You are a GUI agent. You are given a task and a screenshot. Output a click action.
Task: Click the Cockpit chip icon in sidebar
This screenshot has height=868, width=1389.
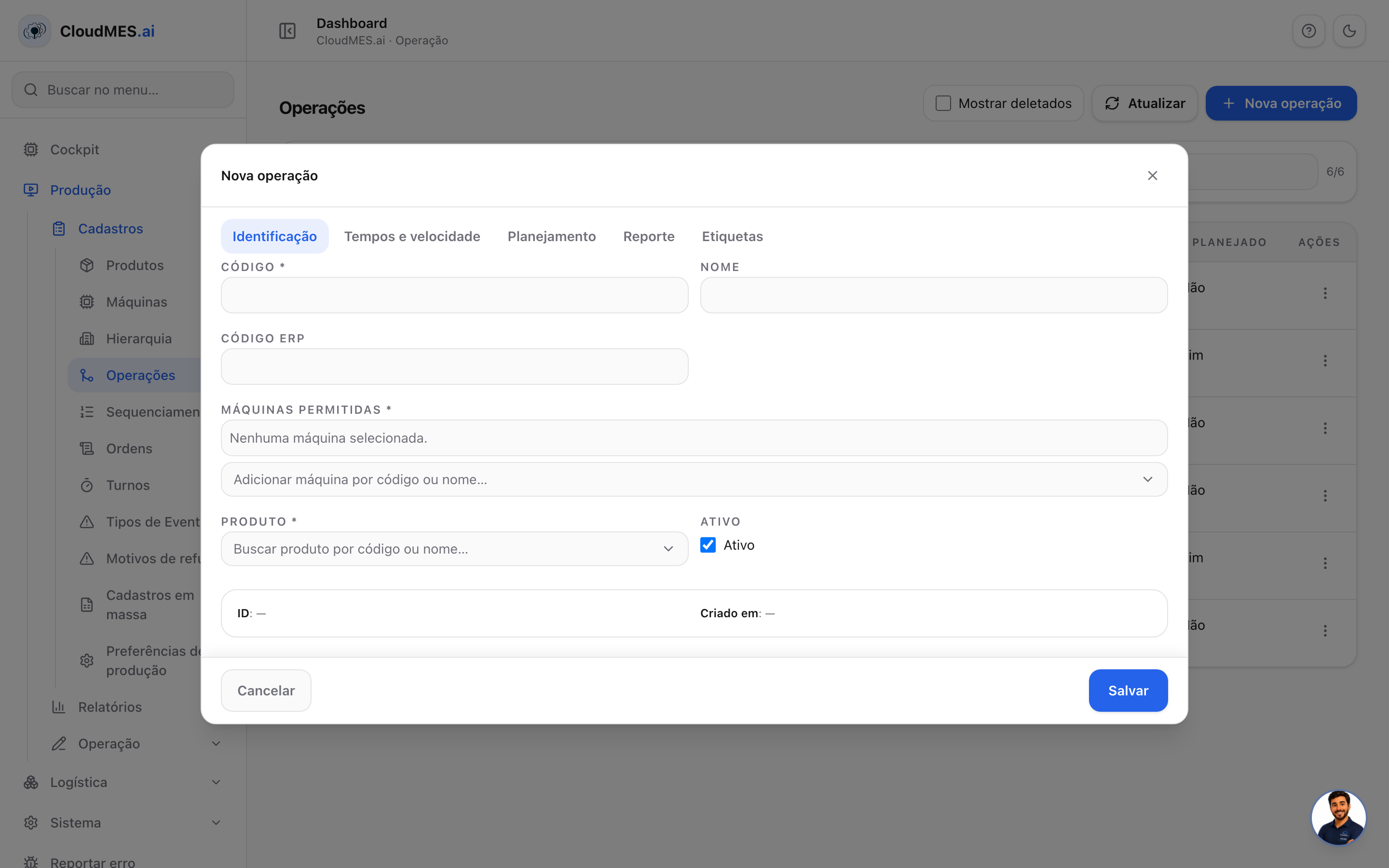31,150
